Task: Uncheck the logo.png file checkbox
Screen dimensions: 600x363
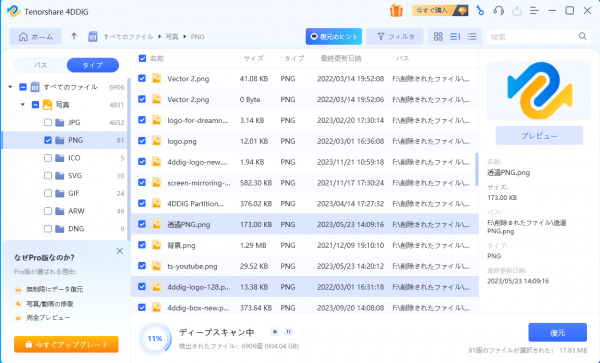Action: [x=142, y=141]
